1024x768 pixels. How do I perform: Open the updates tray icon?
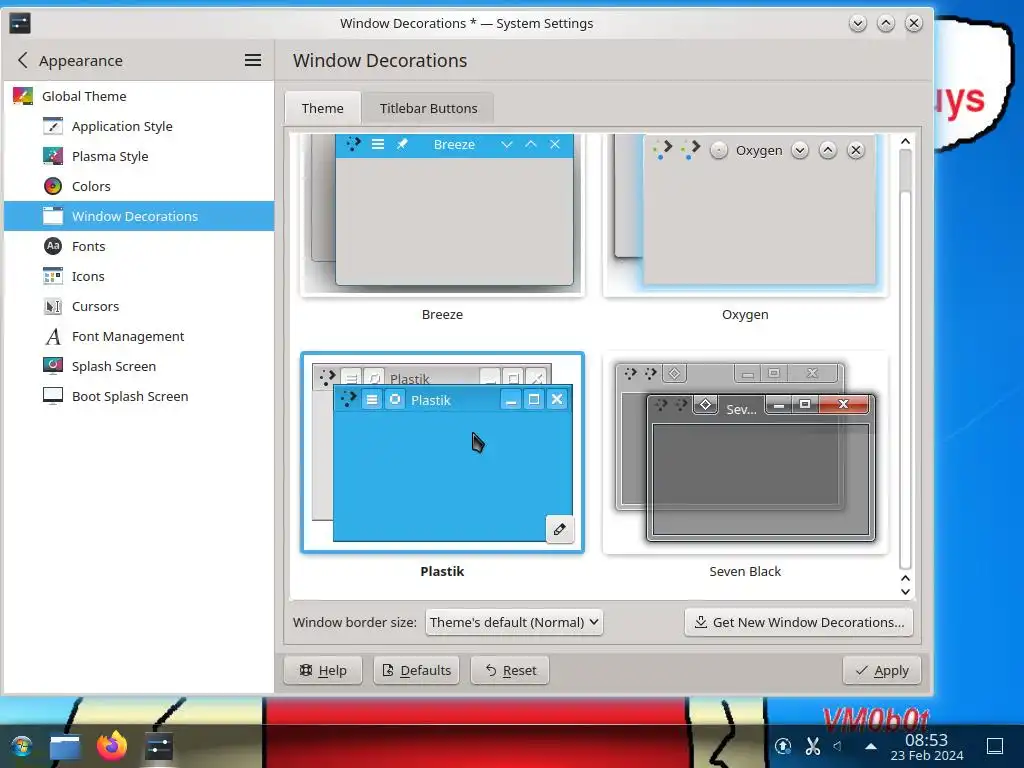(x=783, y=746)
